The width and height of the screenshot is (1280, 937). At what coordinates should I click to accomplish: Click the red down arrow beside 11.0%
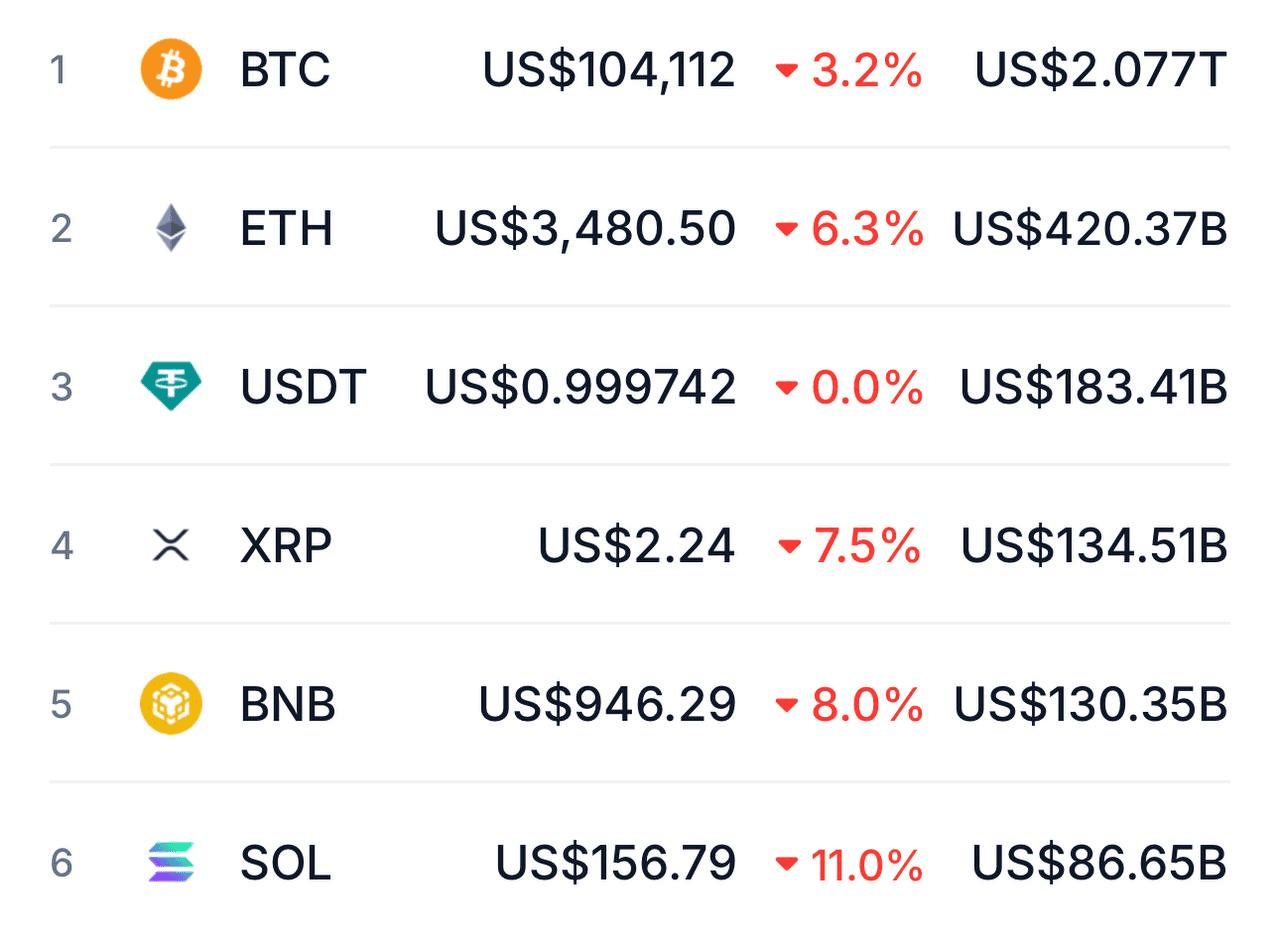[787, 863]
